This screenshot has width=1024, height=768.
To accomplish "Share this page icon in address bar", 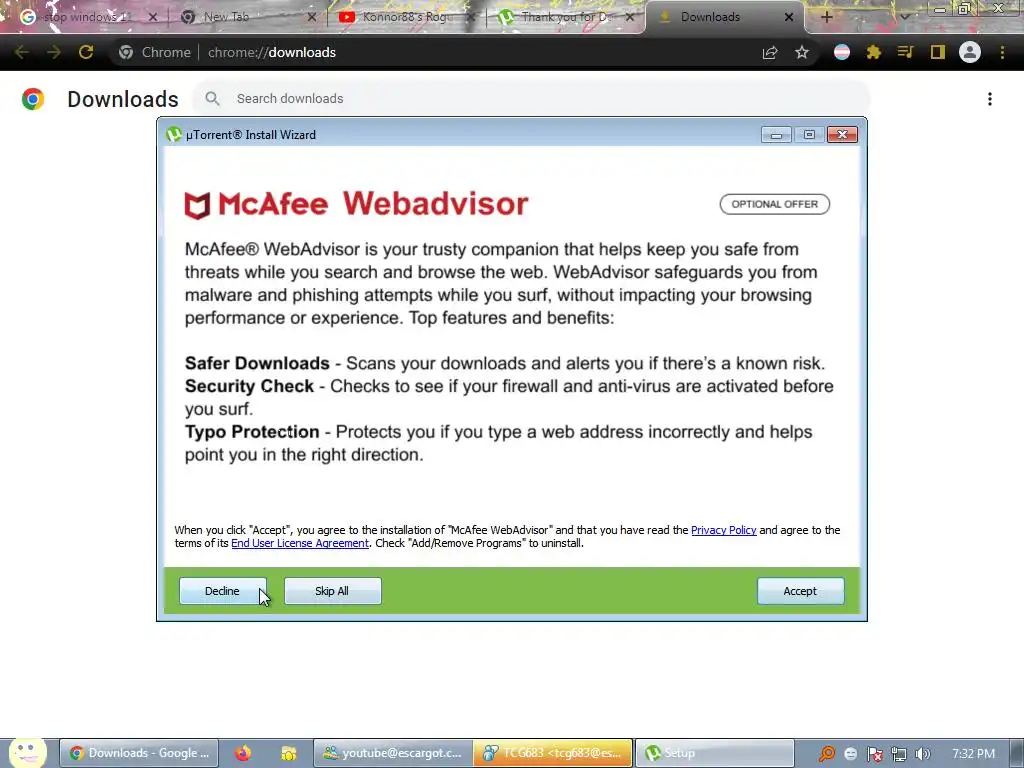I will [770, 52].
